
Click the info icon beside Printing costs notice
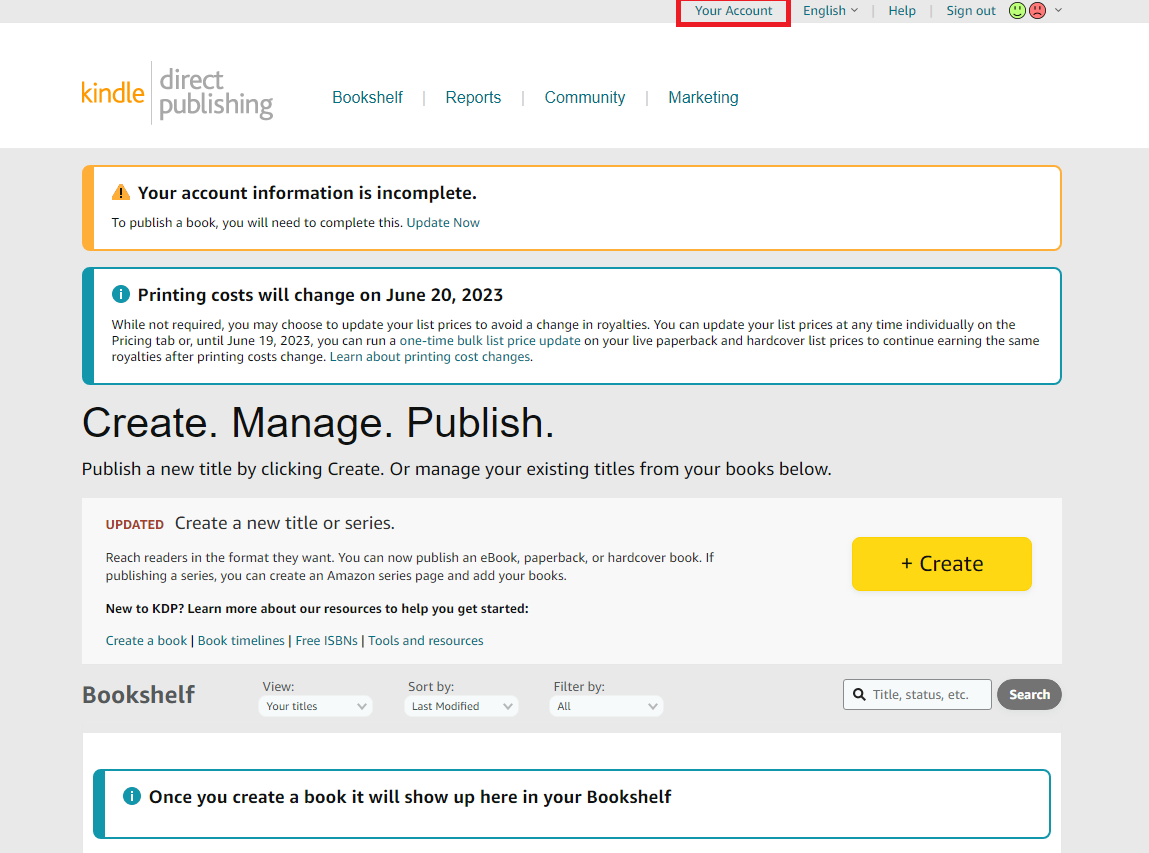click(x=120, y=295)
